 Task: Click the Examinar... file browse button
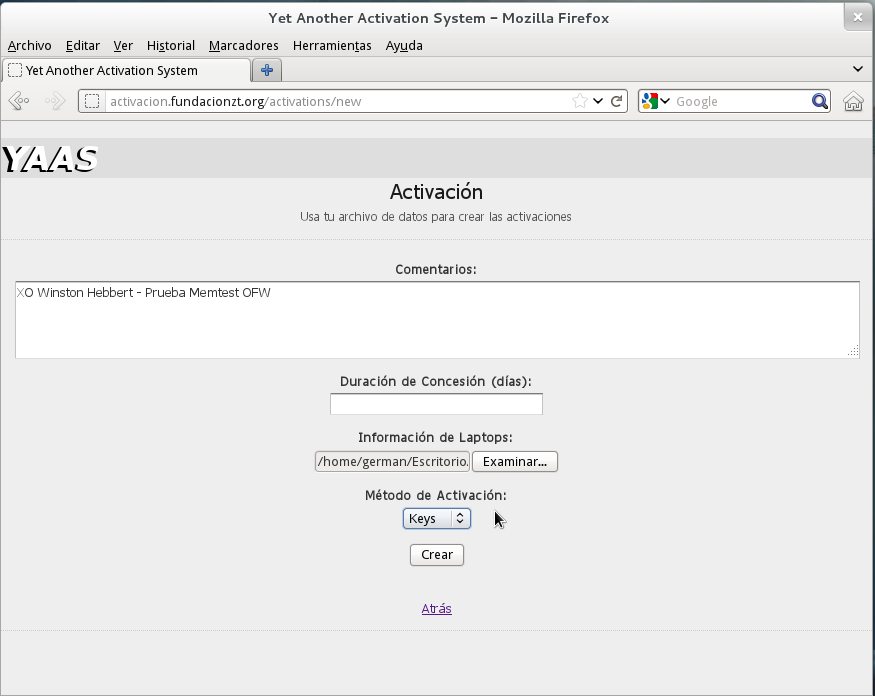(514, 462)
